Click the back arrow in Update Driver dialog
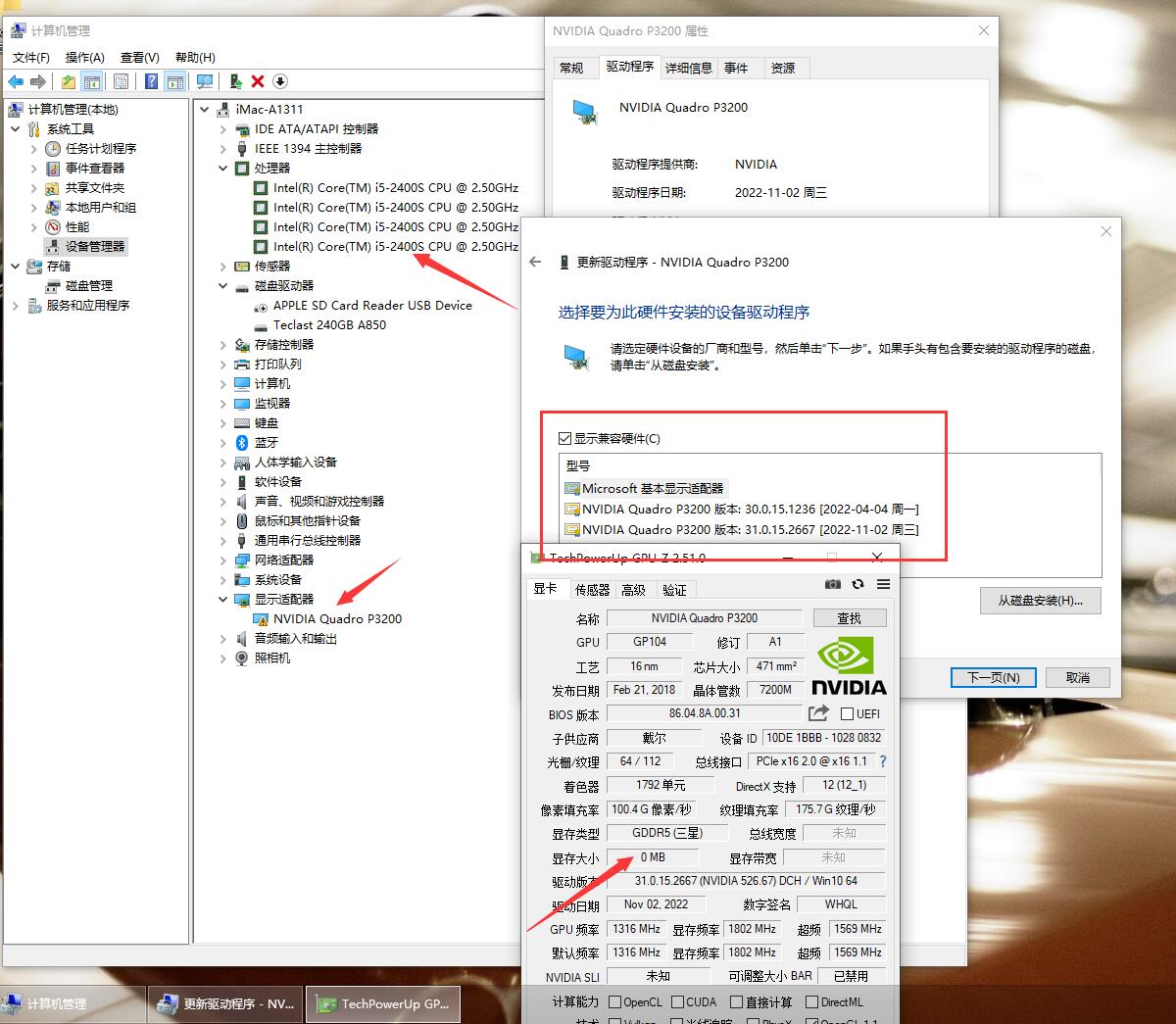 535,262
